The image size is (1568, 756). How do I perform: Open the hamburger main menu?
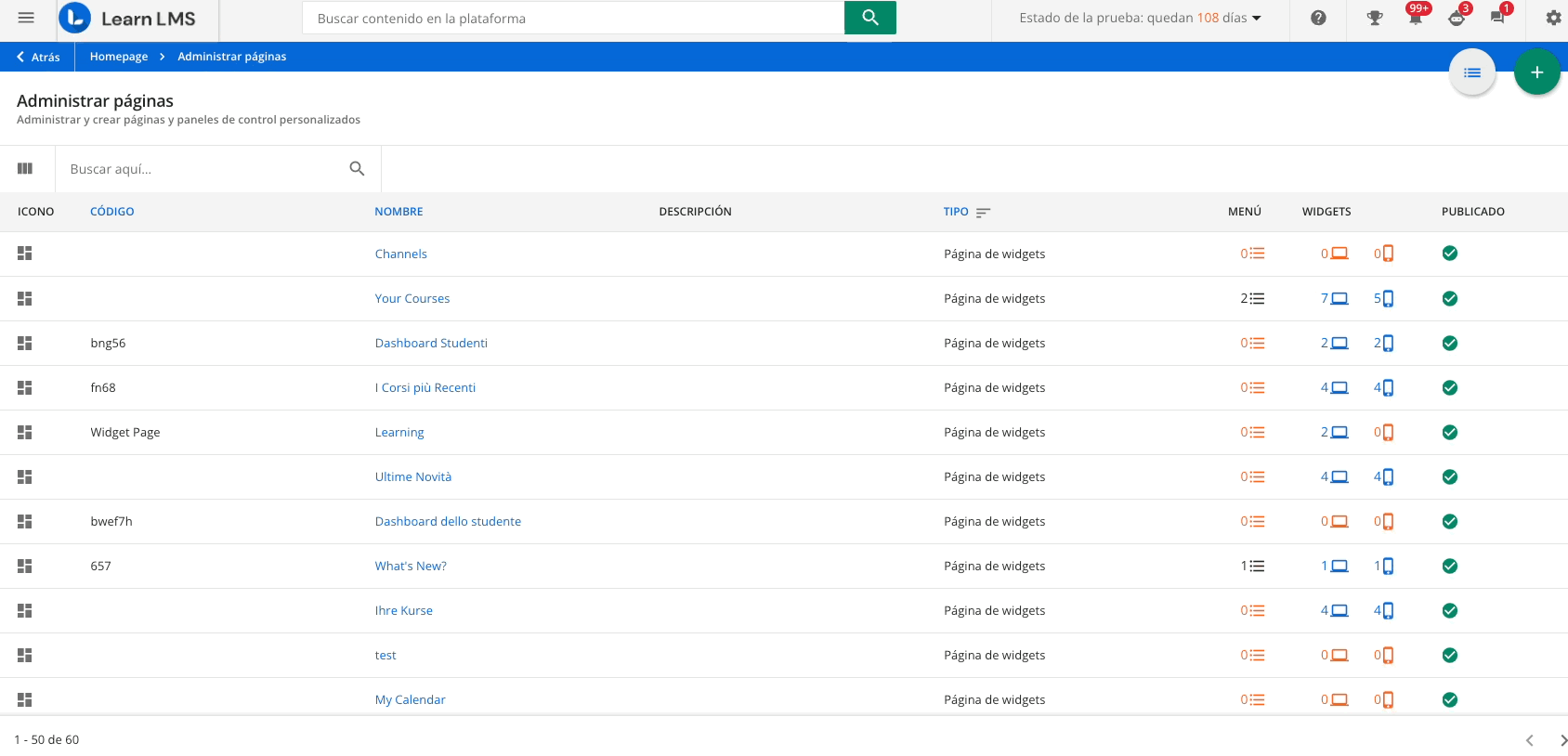pos(26,18)
